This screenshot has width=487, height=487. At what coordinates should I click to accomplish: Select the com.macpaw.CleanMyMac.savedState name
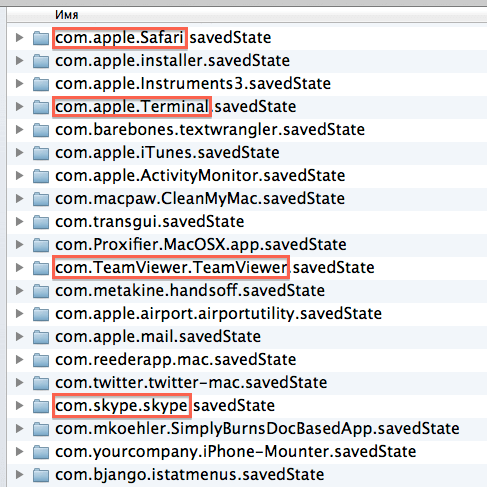pos(200,199)
